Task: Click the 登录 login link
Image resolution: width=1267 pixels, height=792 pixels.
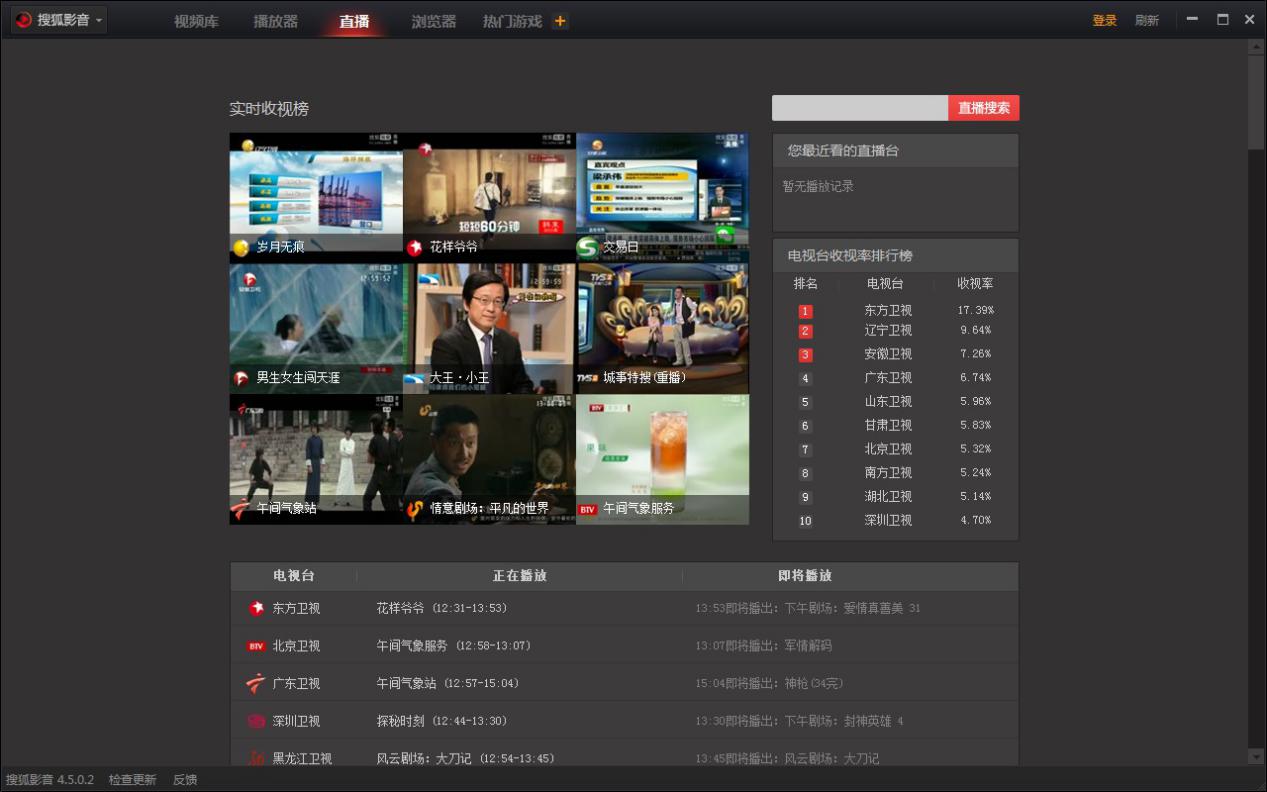Action: 1104,21
